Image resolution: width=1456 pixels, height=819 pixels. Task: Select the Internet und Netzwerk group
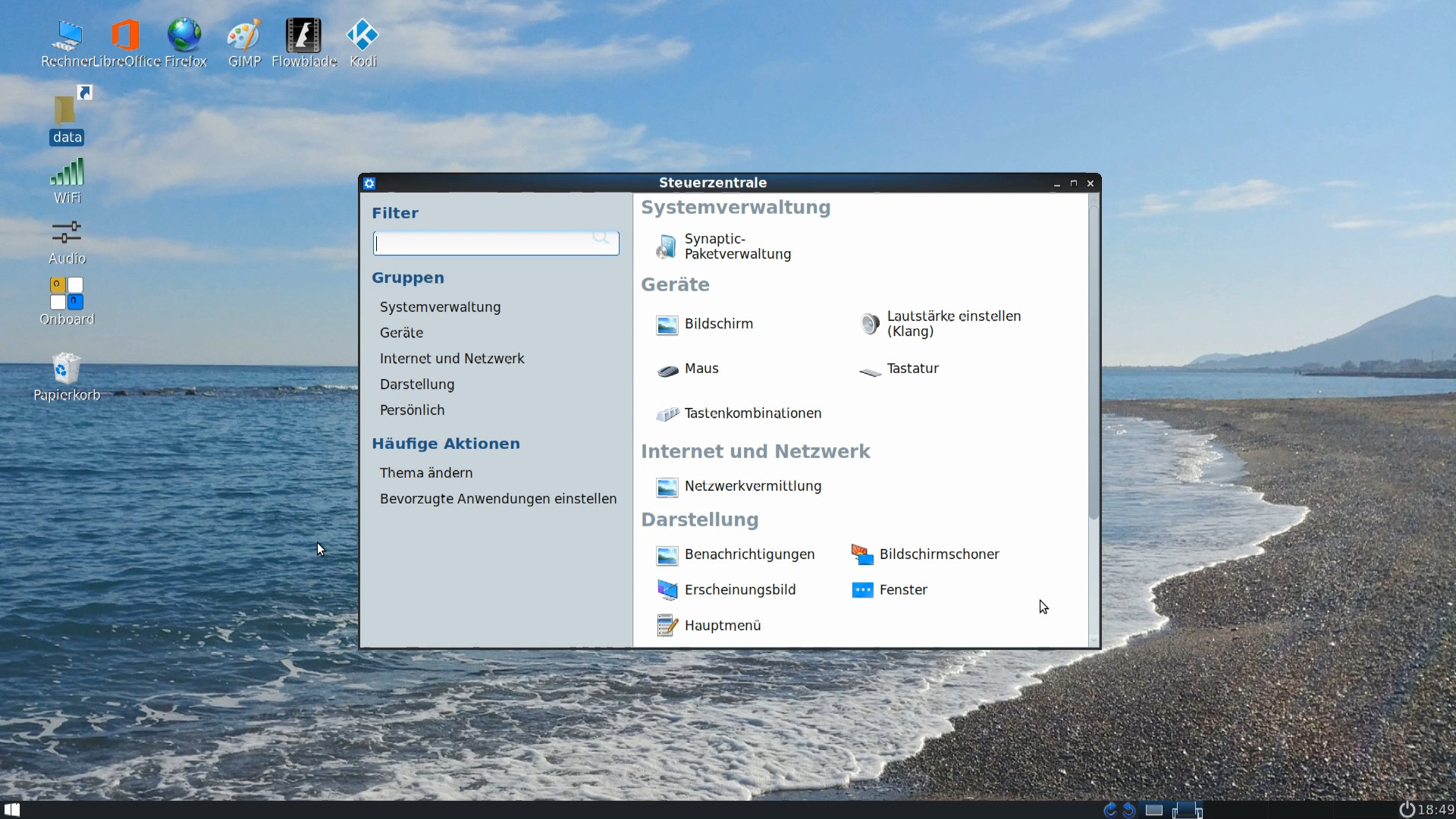pyautogui.click(x=452, y=359)
